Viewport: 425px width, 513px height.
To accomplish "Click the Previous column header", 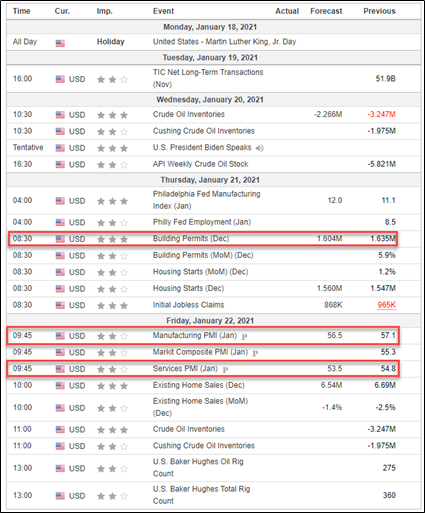I will (x=379, y=11).
